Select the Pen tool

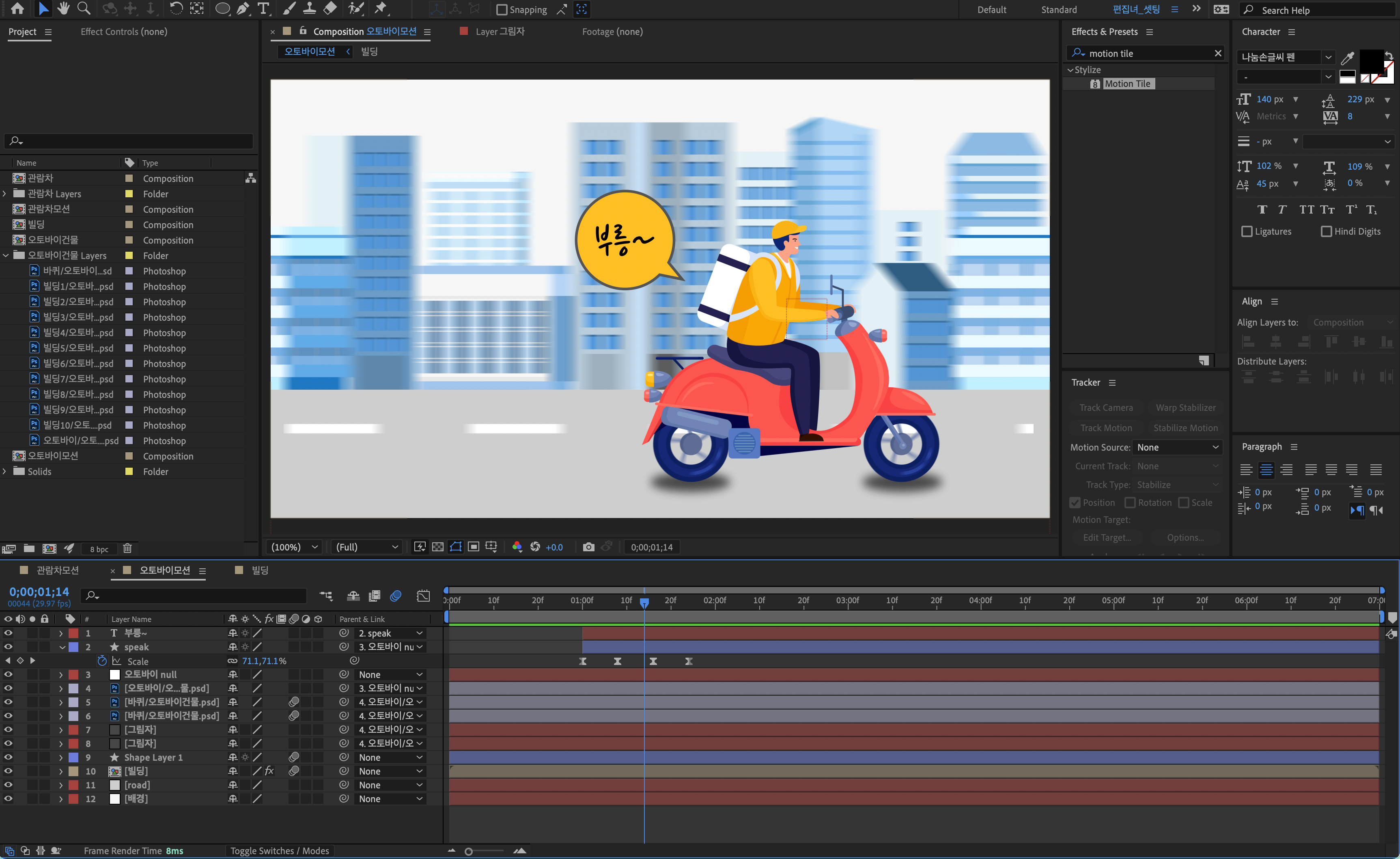(x=243, y=9)
